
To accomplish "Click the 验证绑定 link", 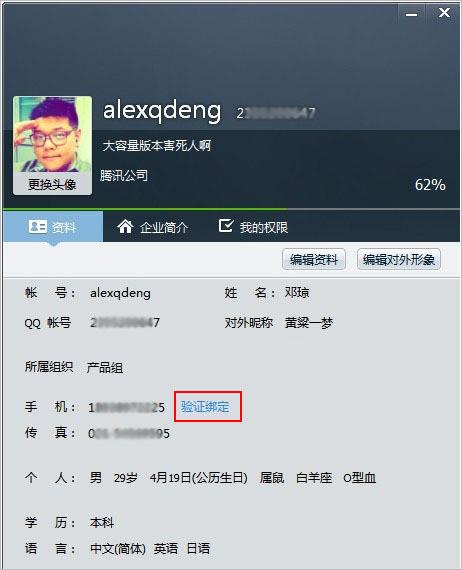I will point(205,406).
